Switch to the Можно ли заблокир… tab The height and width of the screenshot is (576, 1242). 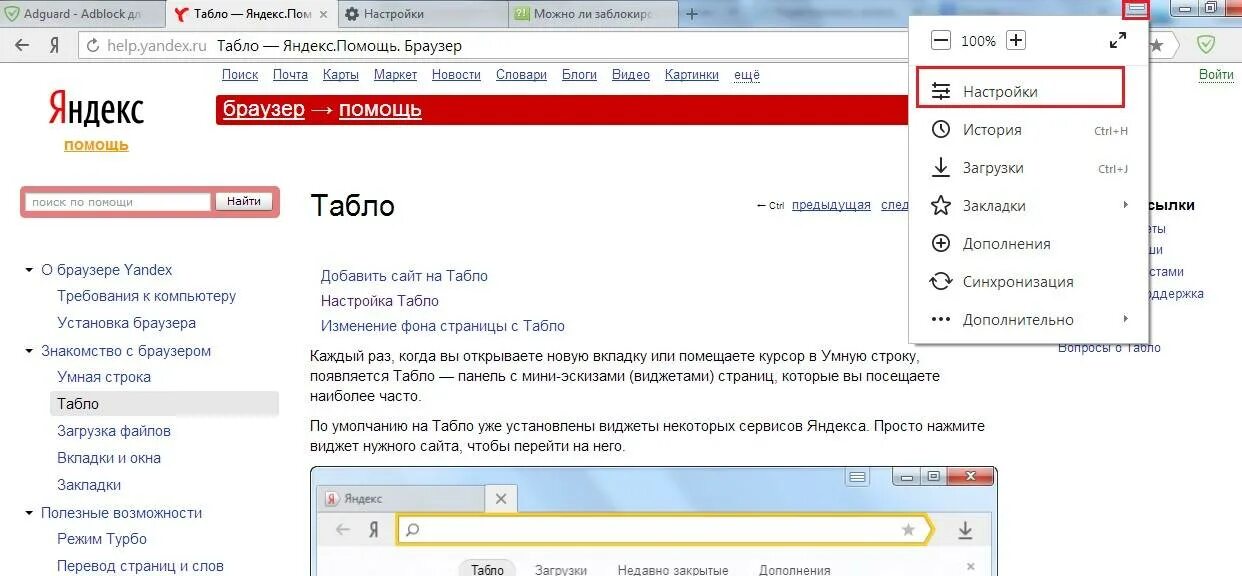[x=591, y=14]
